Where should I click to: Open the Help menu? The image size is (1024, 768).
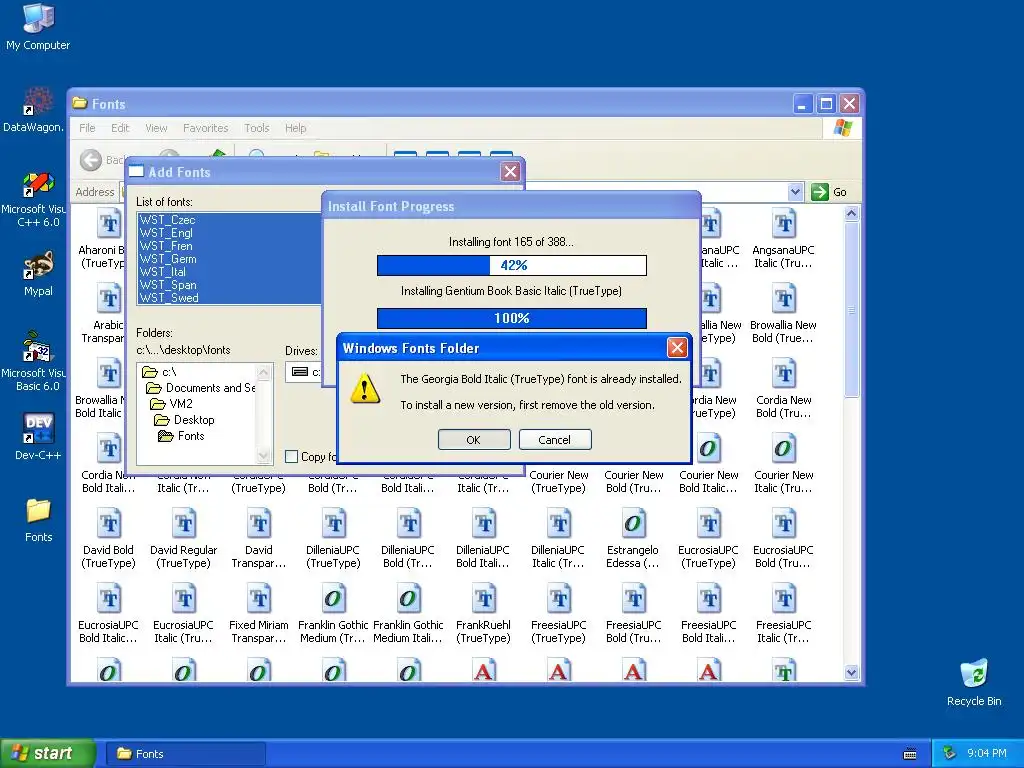295,128
